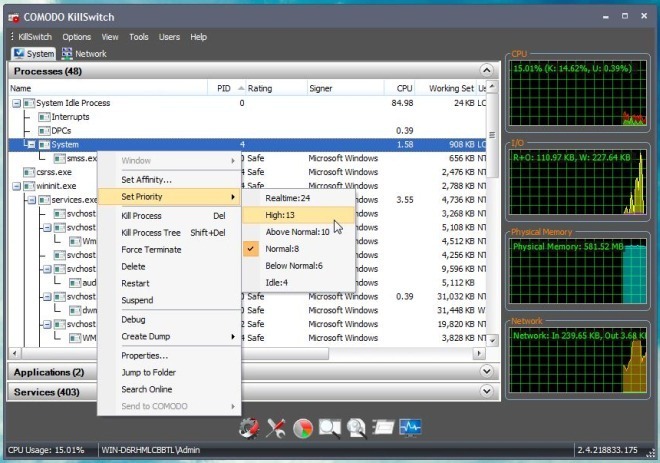The height and width of the screenshot is (463, 660).
Task: Click the resize grip in the status bar corner
Action: click(x=650, y=452)
